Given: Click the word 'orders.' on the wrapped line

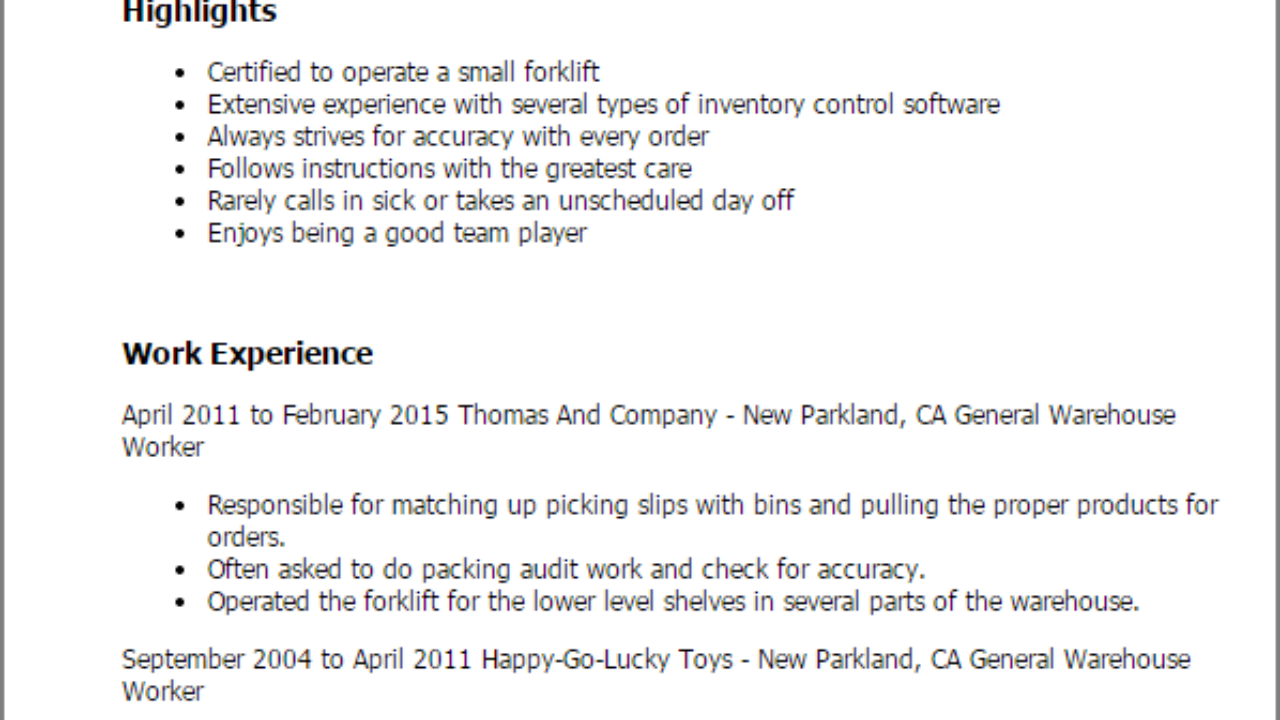Looking at the screenshot, I should click(x=246, y=537).
